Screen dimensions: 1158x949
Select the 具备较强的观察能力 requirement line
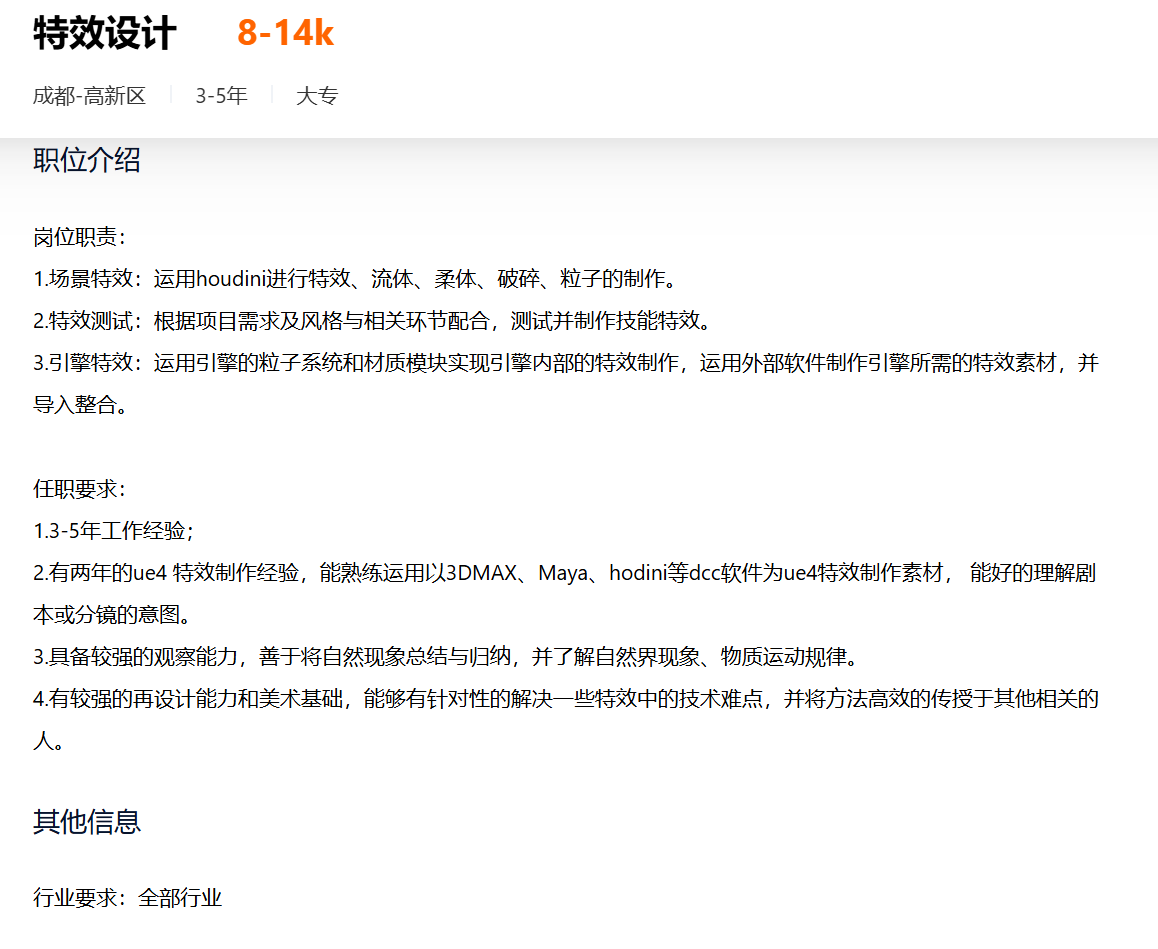click(446, 657)
